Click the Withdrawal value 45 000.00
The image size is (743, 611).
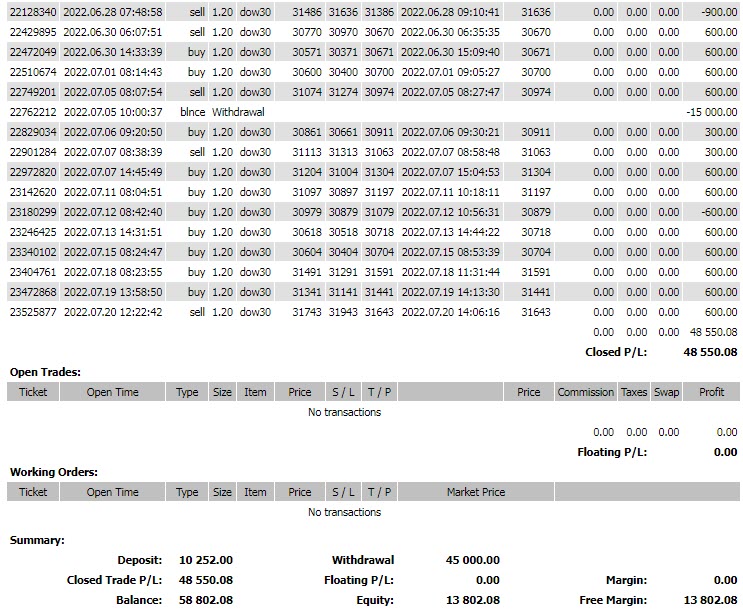click(x=472, y=560)
